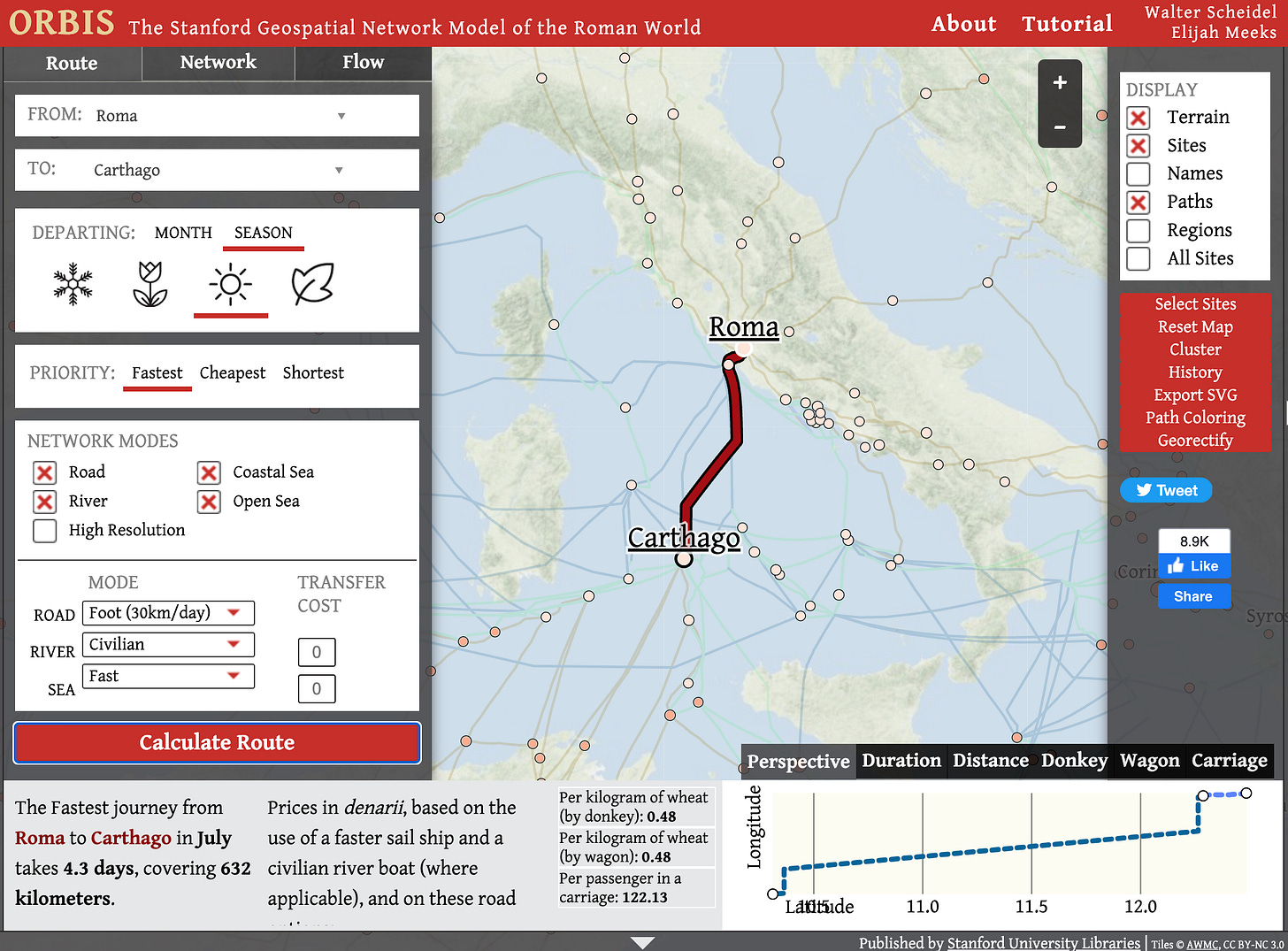Image resolution: width=1288 pixels, height=951 pixels.
Task: Switch to the Route tab
Action: pos(72,63)
